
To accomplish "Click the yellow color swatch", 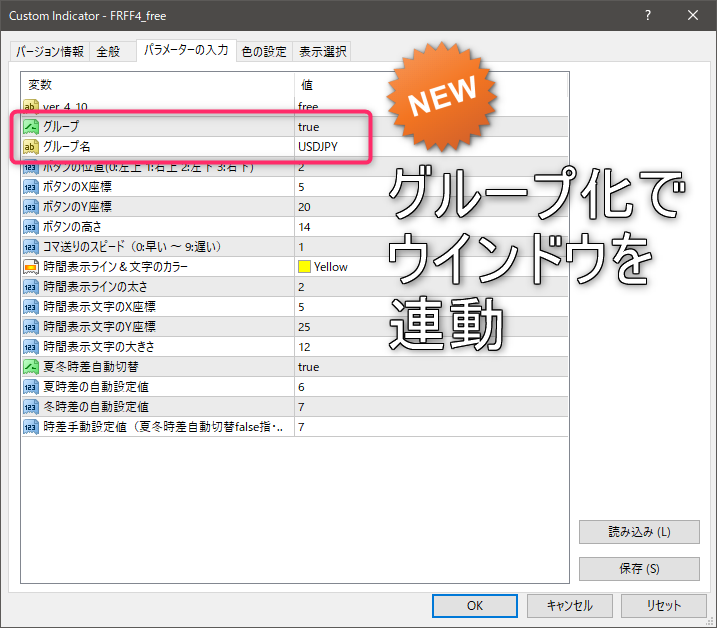I will pyautogui.click(x=304, y=267).
